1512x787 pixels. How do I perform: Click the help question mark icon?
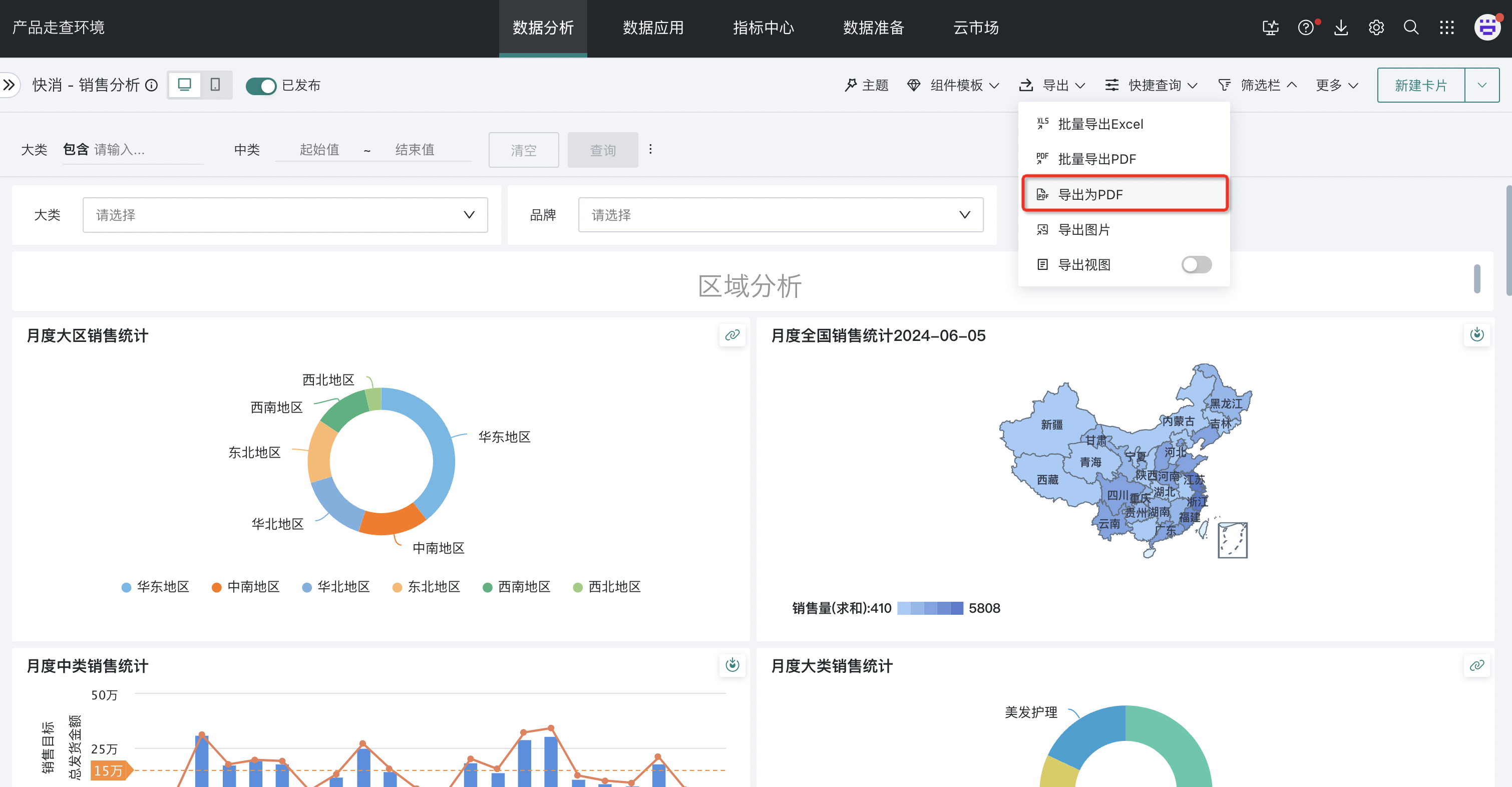coord(1305,28)
